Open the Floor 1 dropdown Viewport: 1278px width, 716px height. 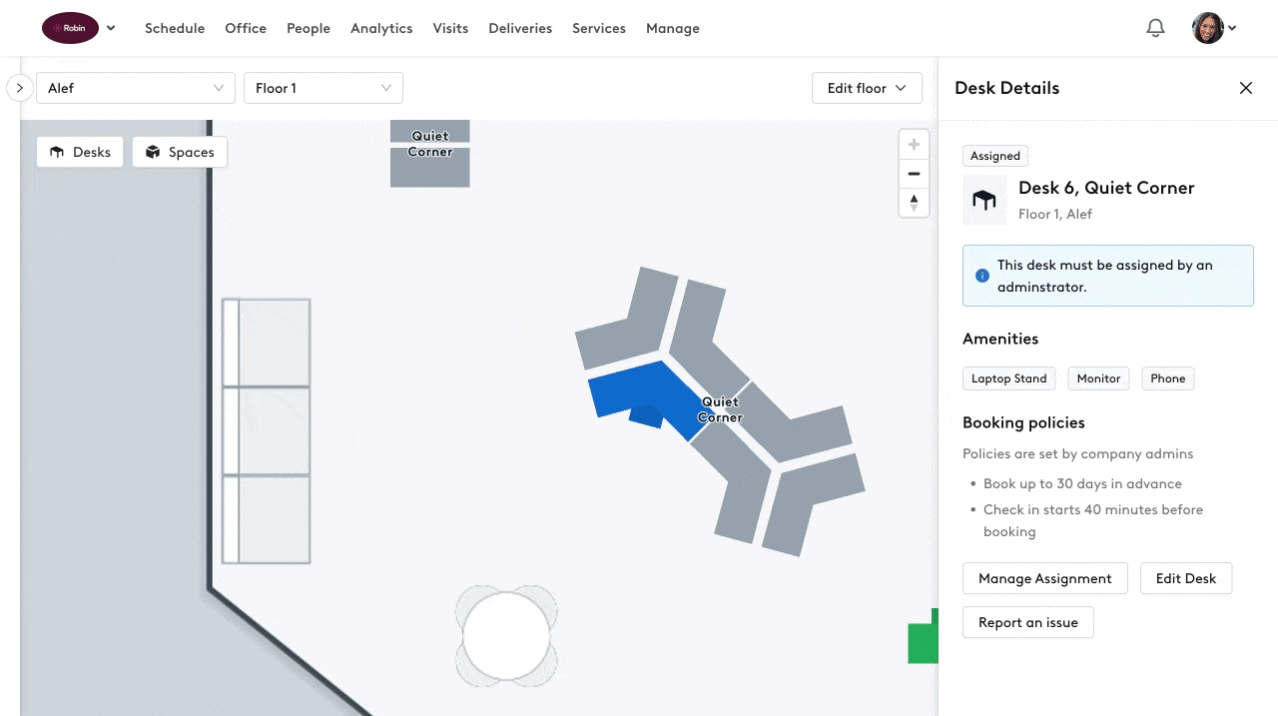pyautogui.click(x=323, y=88)
